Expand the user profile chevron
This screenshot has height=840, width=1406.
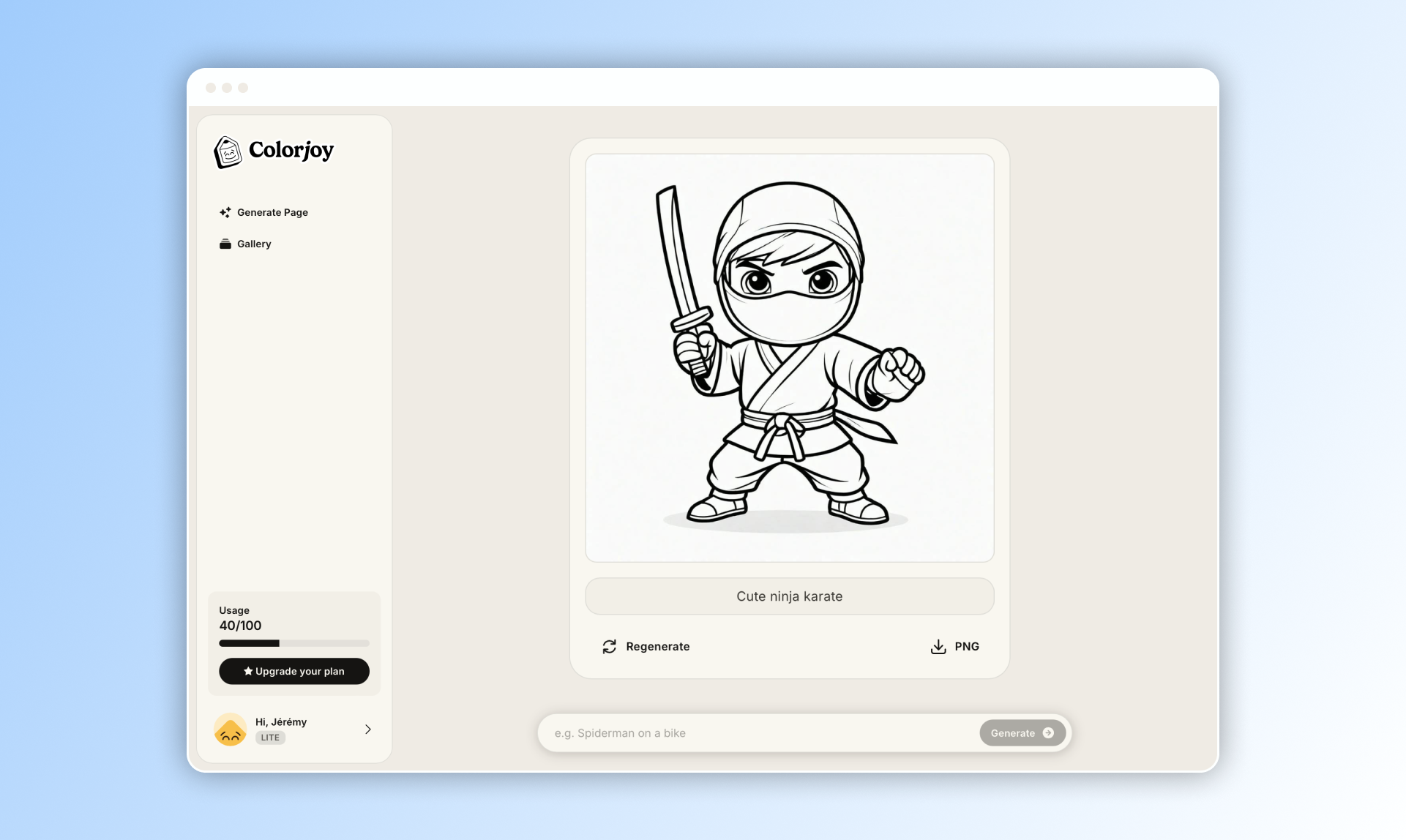(368, 730)
